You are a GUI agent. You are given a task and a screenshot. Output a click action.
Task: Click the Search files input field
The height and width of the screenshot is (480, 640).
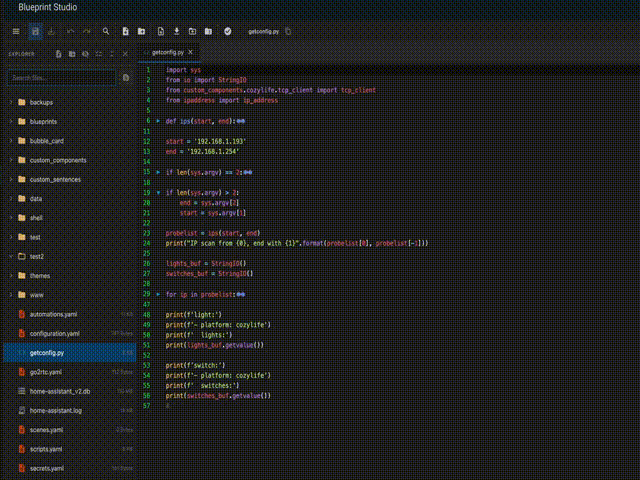[60, 77]
